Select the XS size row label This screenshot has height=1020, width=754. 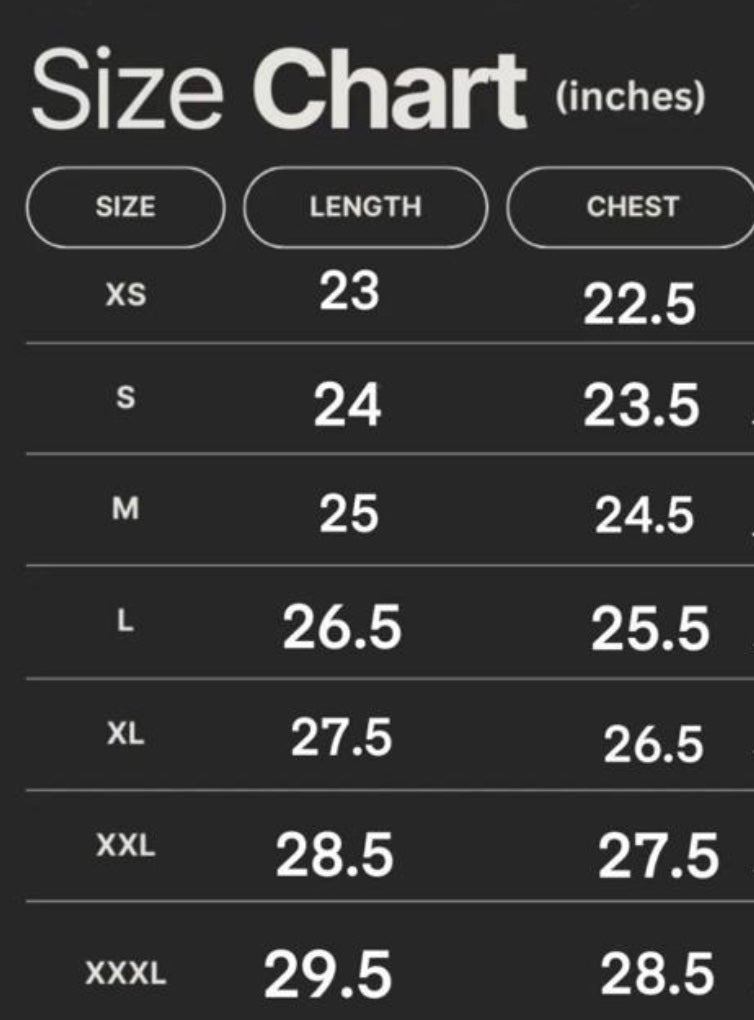click(125, 295)
